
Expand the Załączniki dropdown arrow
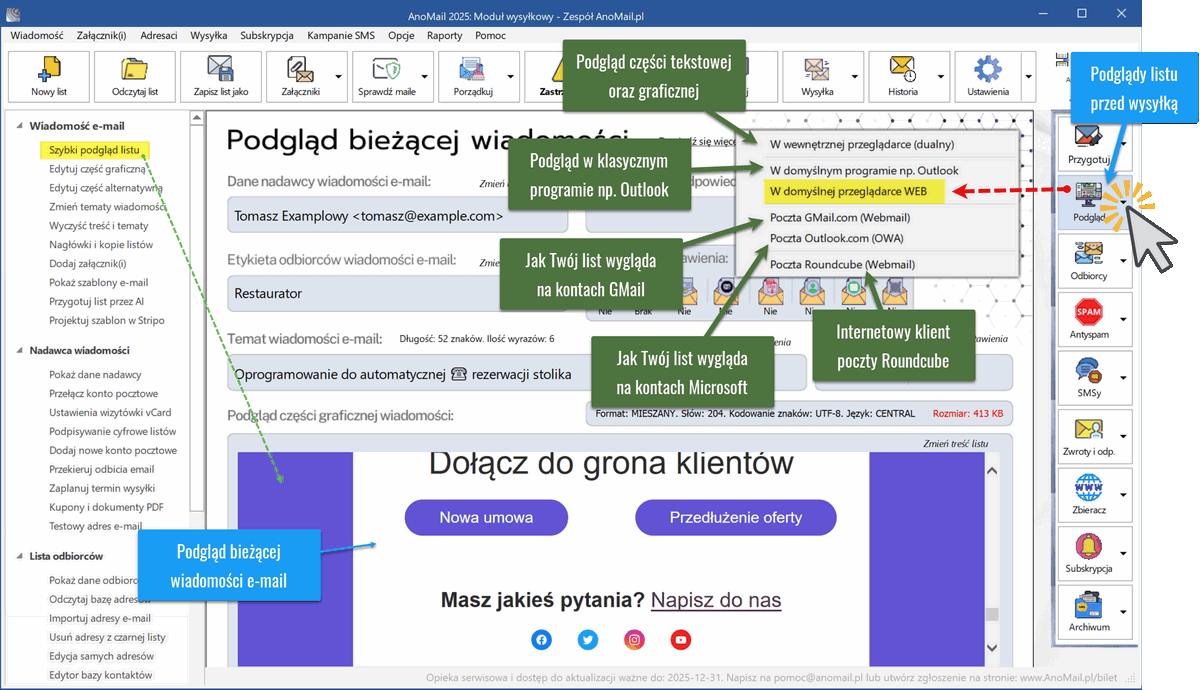338,76
